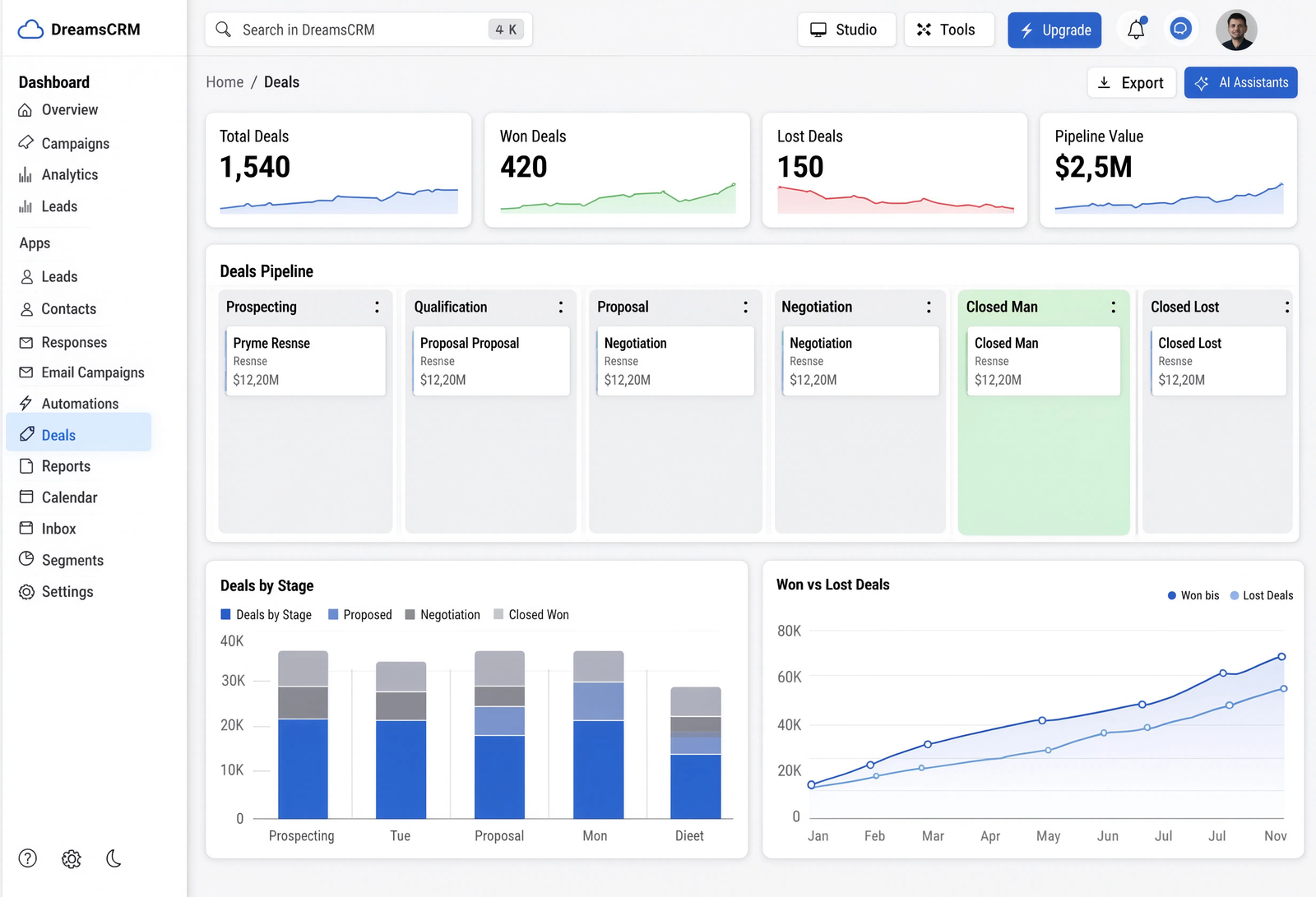Screen dimensions: 1316x897
Task: Click the Reports document icon
Action: (26, 466)
